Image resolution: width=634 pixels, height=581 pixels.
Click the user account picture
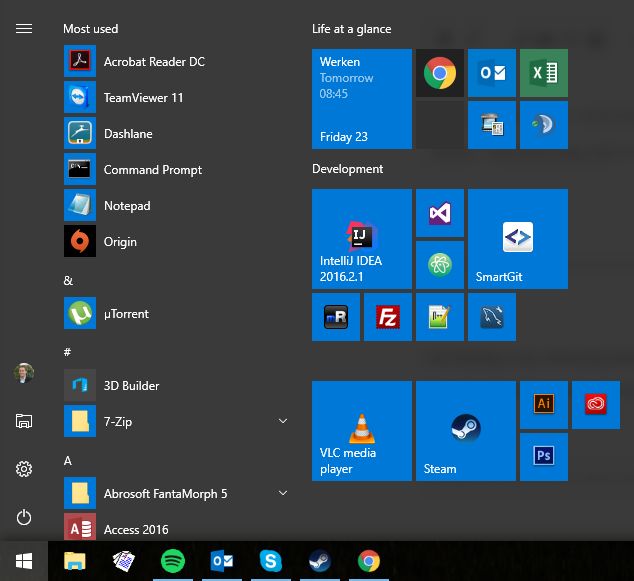24,373
